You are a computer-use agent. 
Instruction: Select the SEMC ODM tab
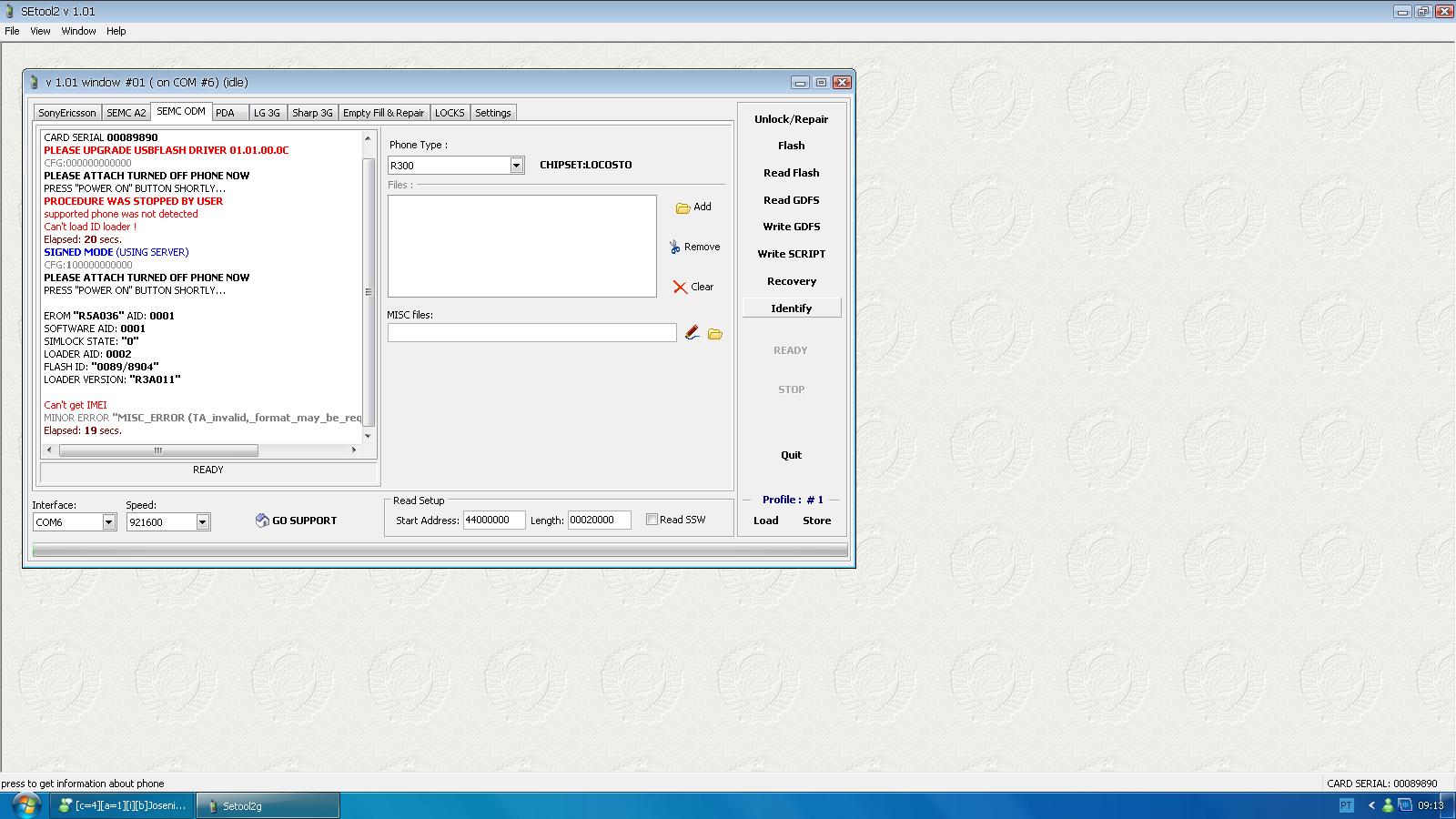(x=181, y=111)
